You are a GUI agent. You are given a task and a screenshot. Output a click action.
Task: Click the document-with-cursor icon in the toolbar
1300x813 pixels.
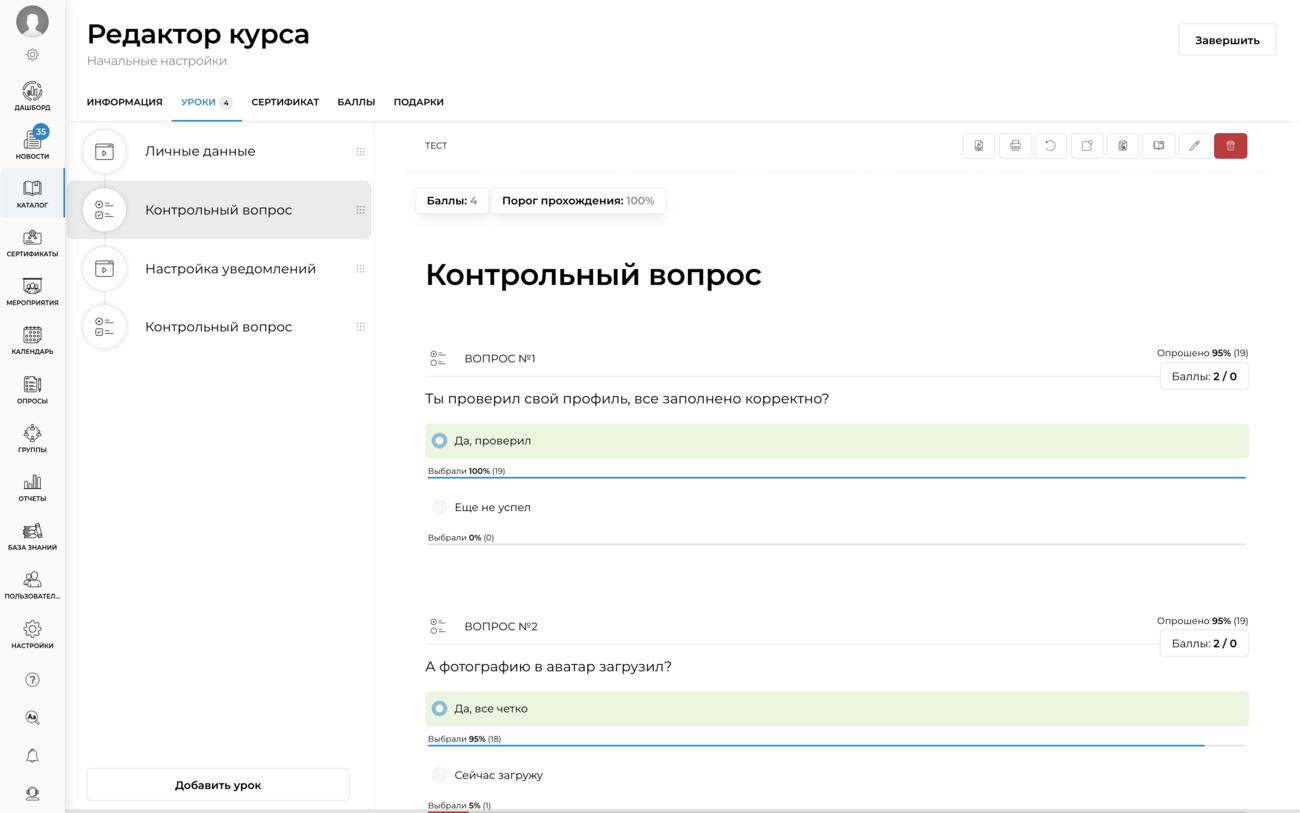tap(1123, 146)
